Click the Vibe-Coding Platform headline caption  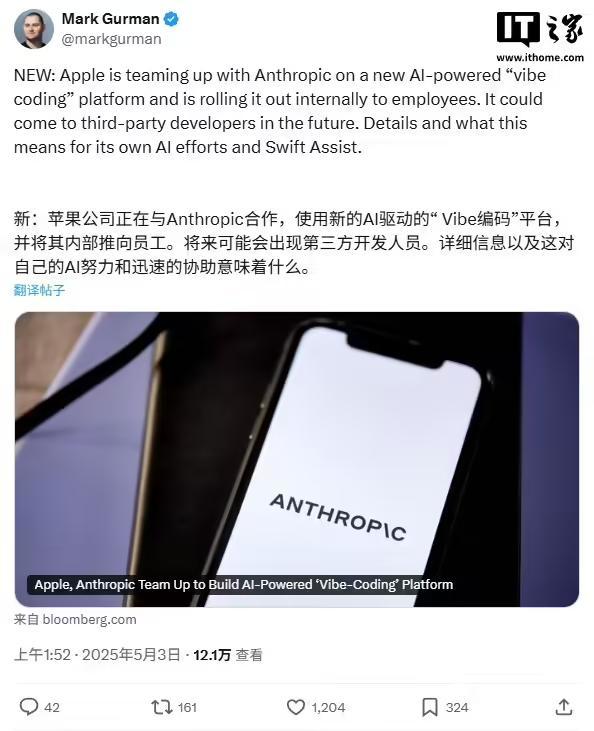244,585
